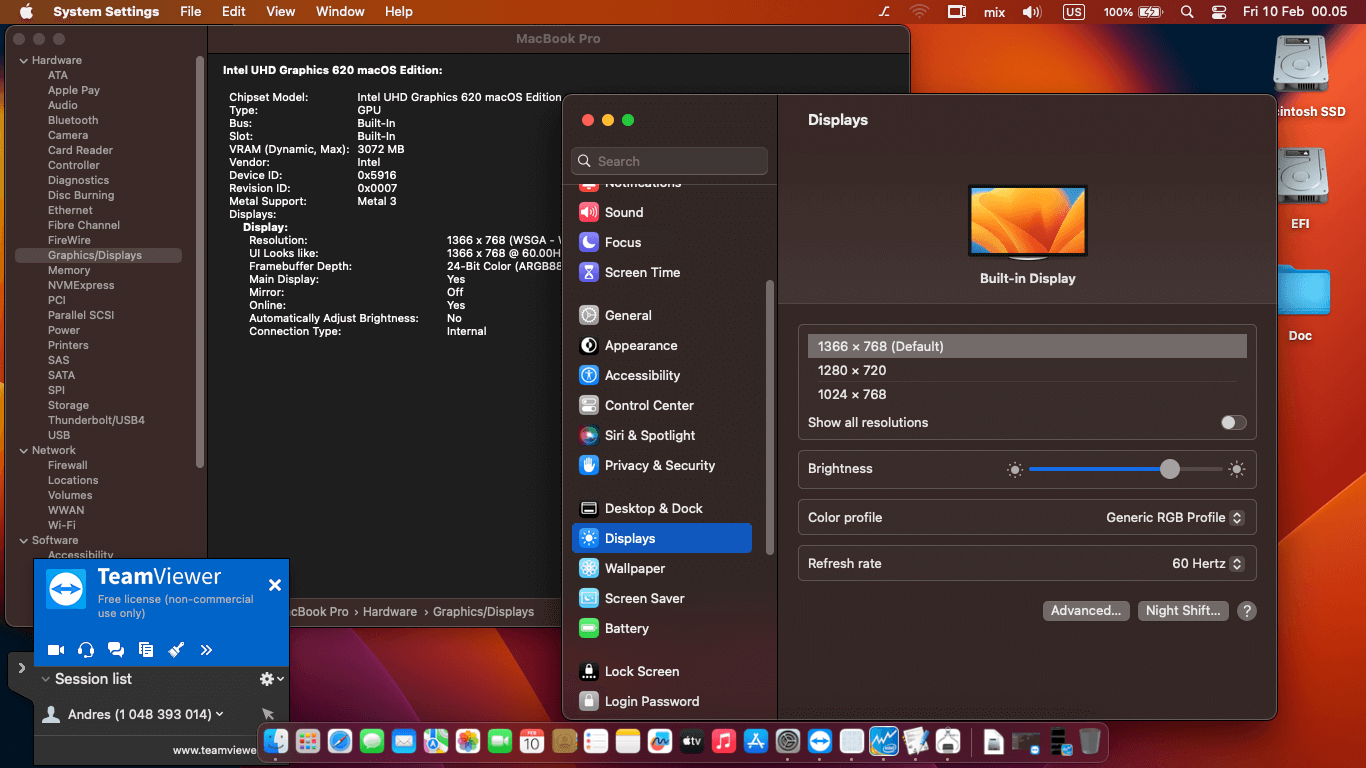
Task: Open FaceTime from the Dock
Action: [x=500, y=741]
